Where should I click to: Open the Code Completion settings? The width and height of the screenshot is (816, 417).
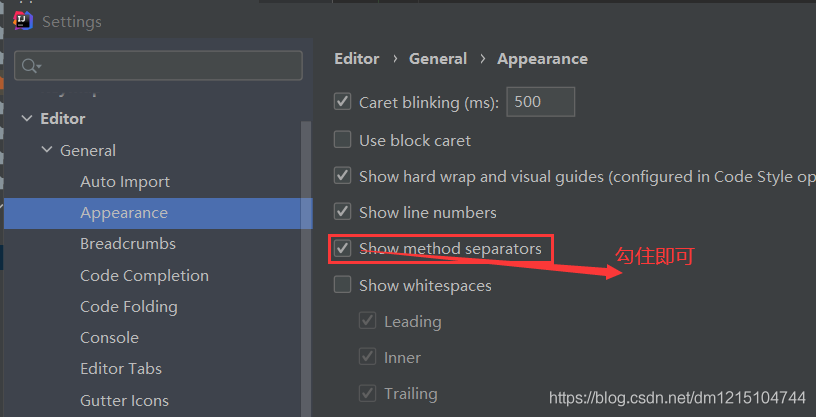pyautogui.click(x=144, y=275)
